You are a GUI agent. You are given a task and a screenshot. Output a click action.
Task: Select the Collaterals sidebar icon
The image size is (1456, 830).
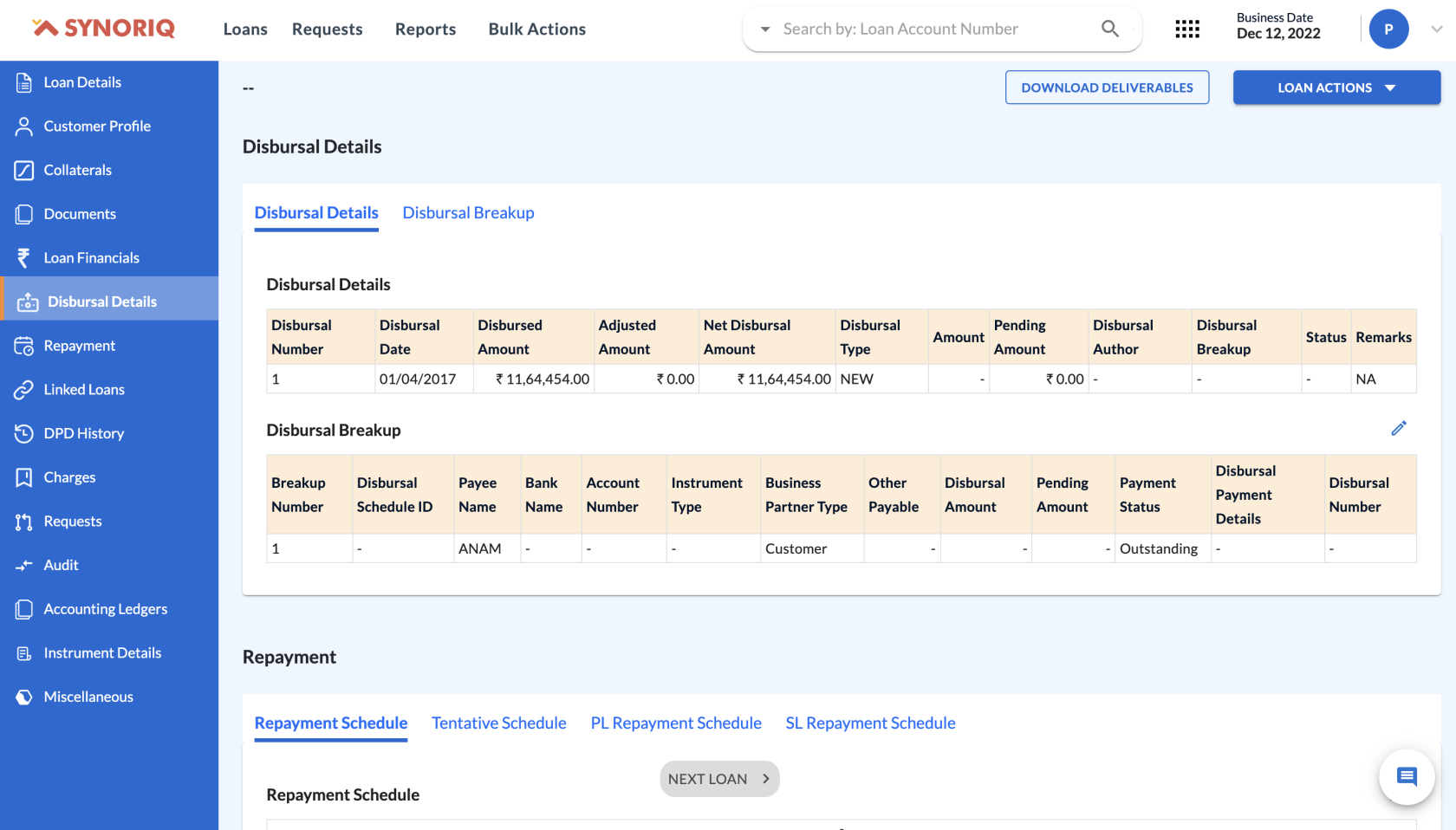tap(24, 170)
